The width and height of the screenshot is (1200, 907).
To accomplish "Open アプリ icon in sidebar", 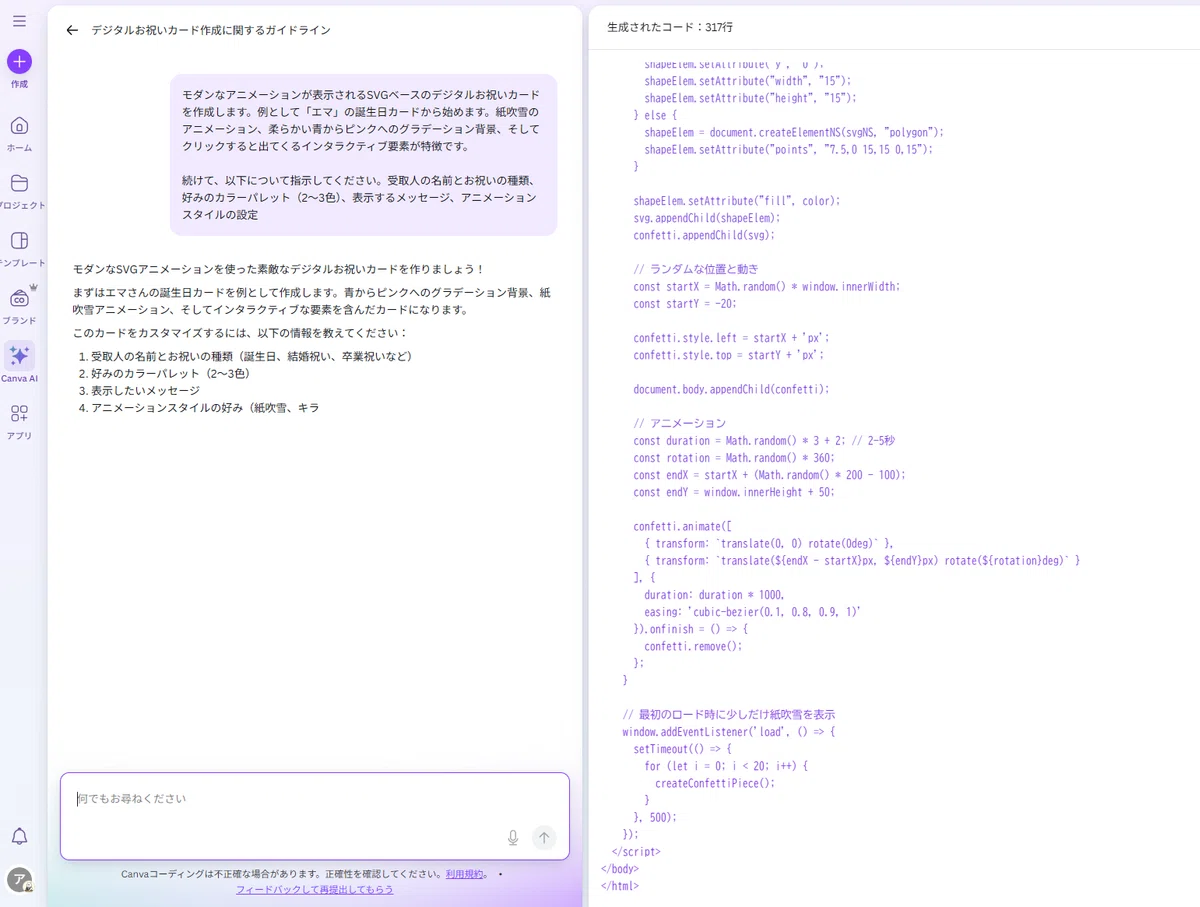I will pyautogui.click(x=19, y=413).
